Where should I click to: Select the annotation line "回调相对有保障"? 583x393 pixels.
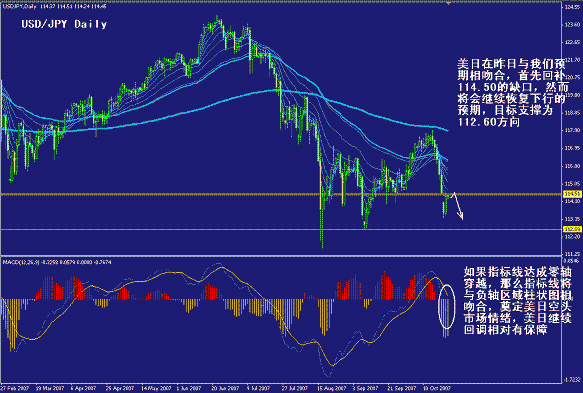(x=505, y=329)
